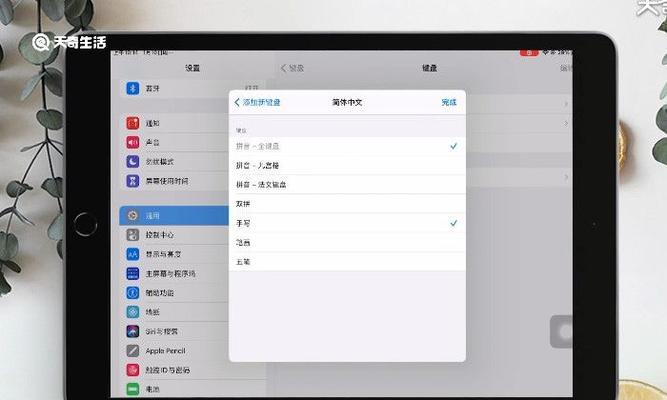Screen dimensions: 667x400
Task: Select 拼音 – 九宫格 keyboard option
Action: coord(347,166)
